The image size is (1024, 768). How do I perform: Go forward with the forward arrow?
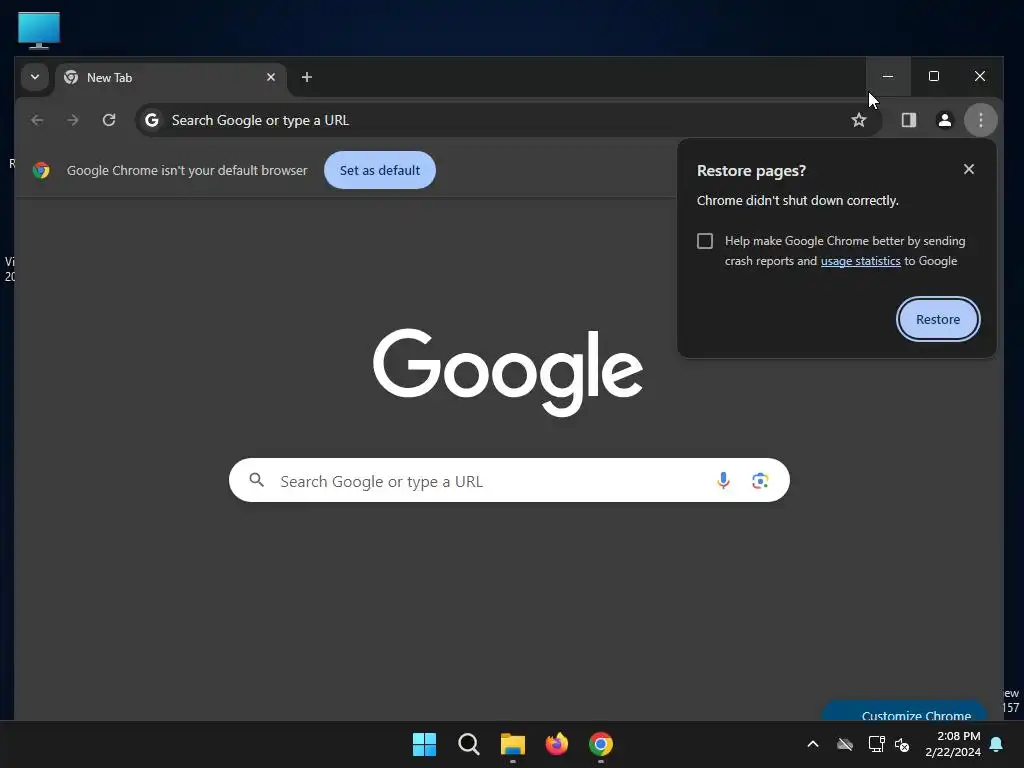(x=73, y=120)
